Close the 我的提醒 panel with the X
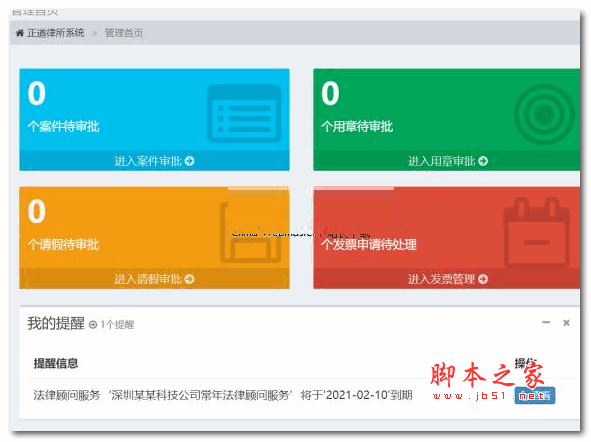591x442 pixels. [566, 323]
